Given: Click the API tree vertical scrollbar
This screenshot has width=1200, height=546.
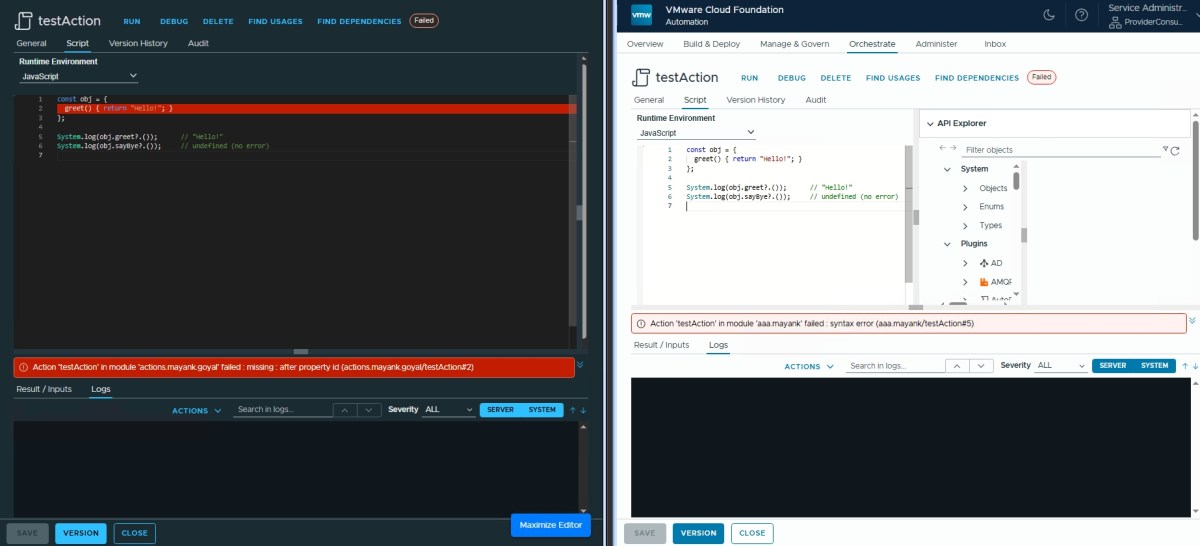Looking at the screenshot, I should click(x=1016, y=181).
